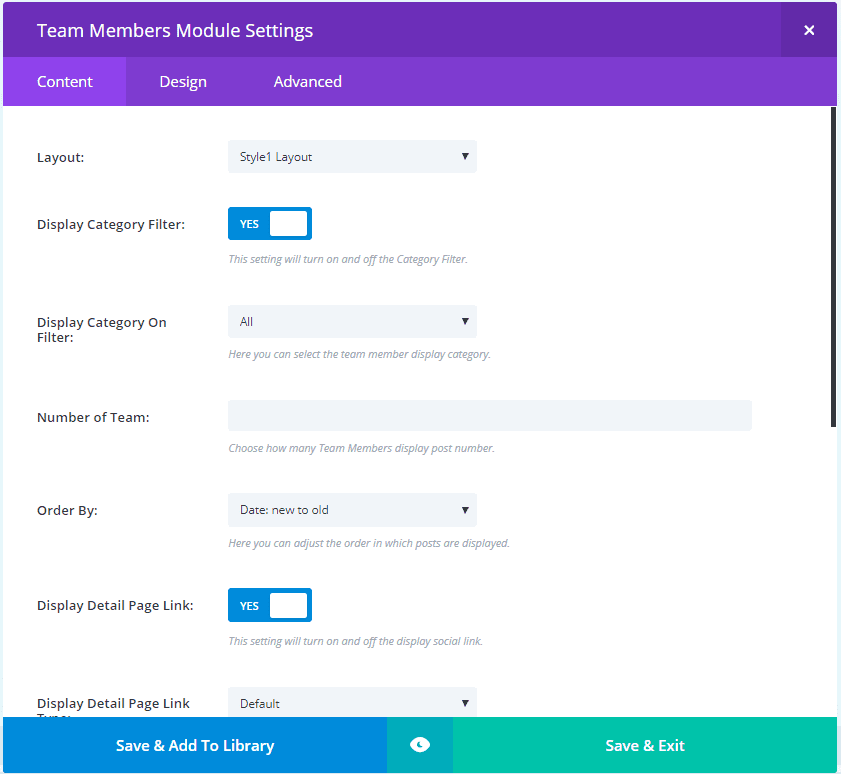Switch to the Content tab
The height and width of the screenshot is (774, 841).
(65, 82)
